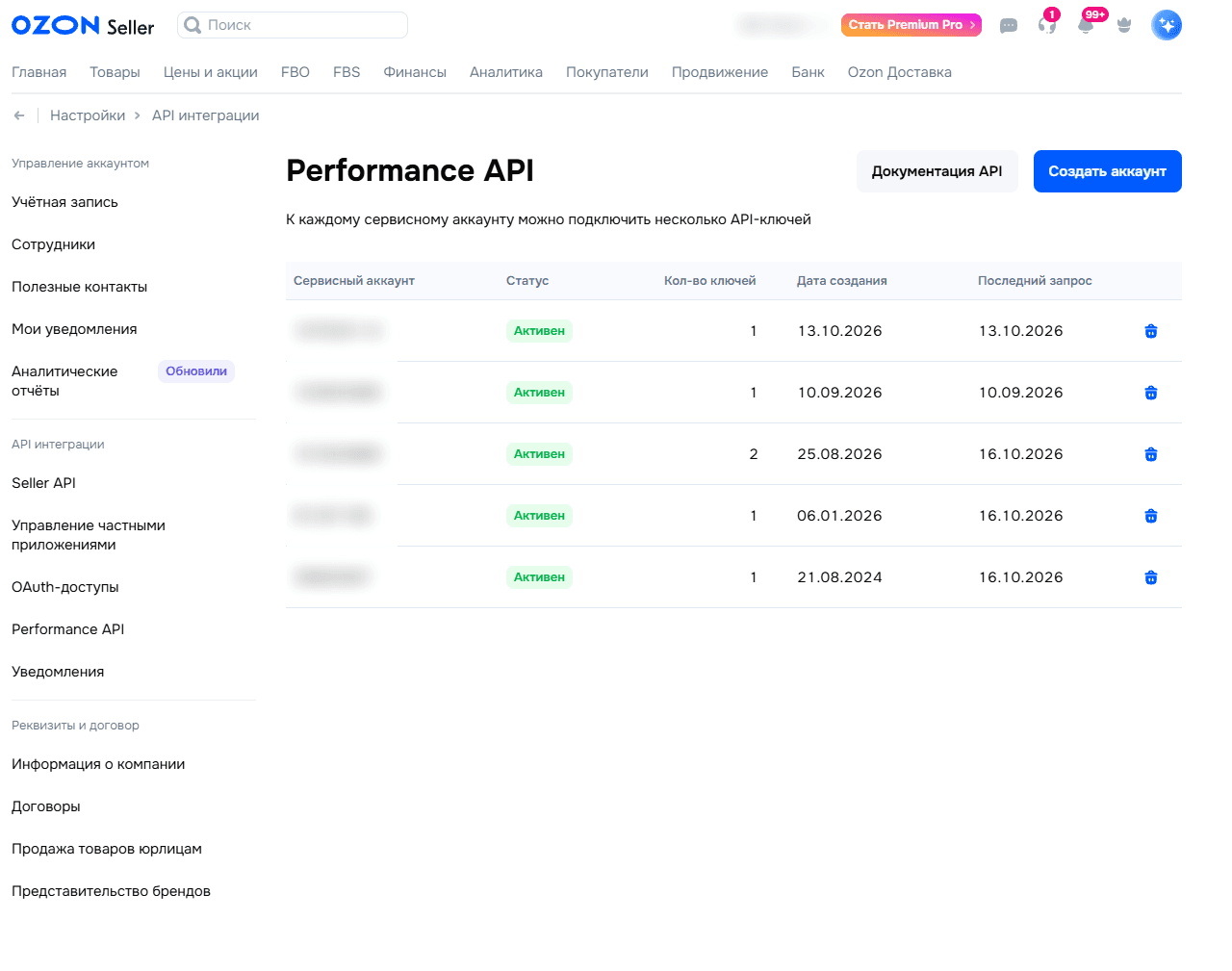Open OAuth-доступы in sidebar

(x=65, y=587)
